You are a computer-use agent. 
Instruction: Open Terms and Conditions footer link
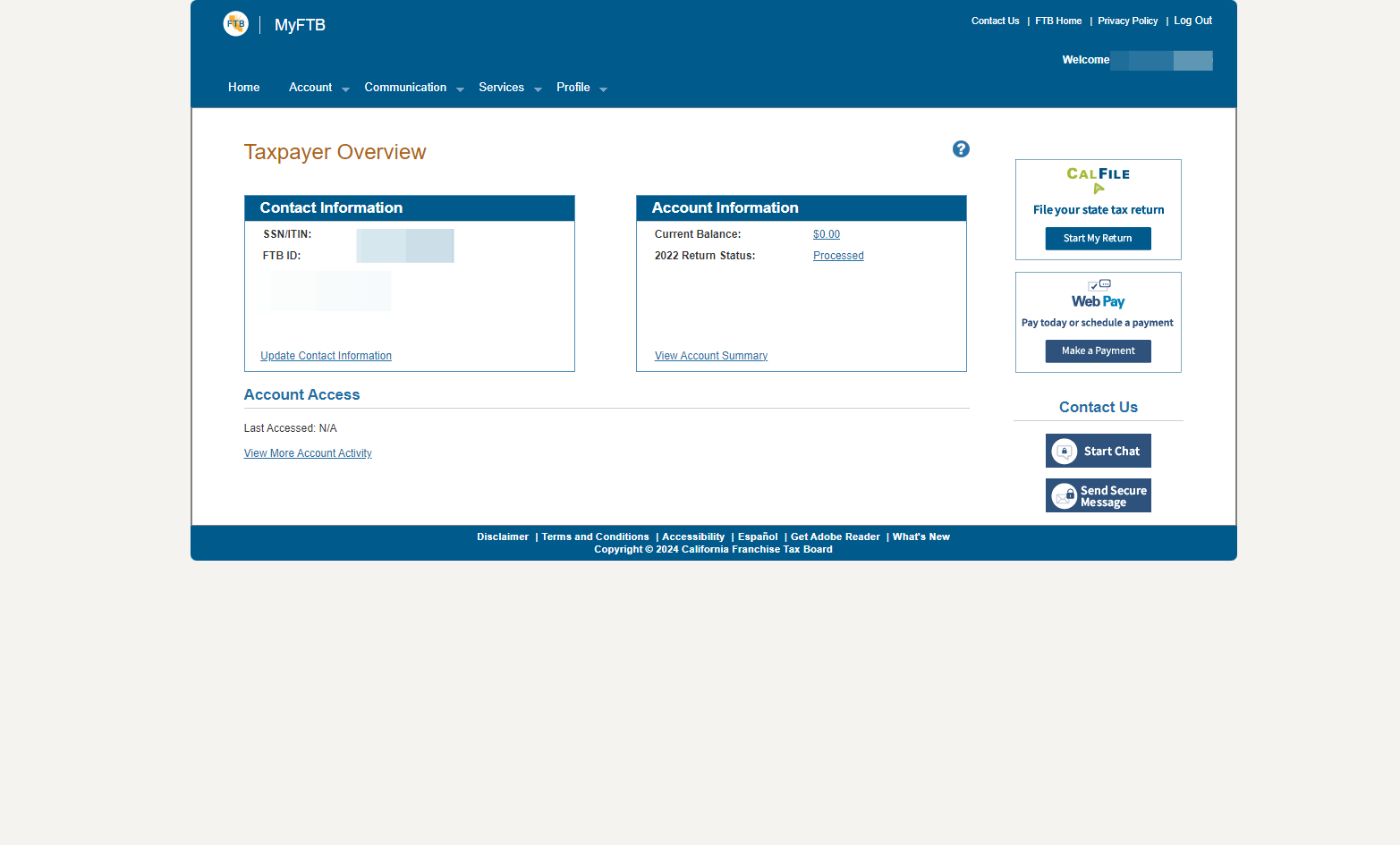(x=595, y=537)
